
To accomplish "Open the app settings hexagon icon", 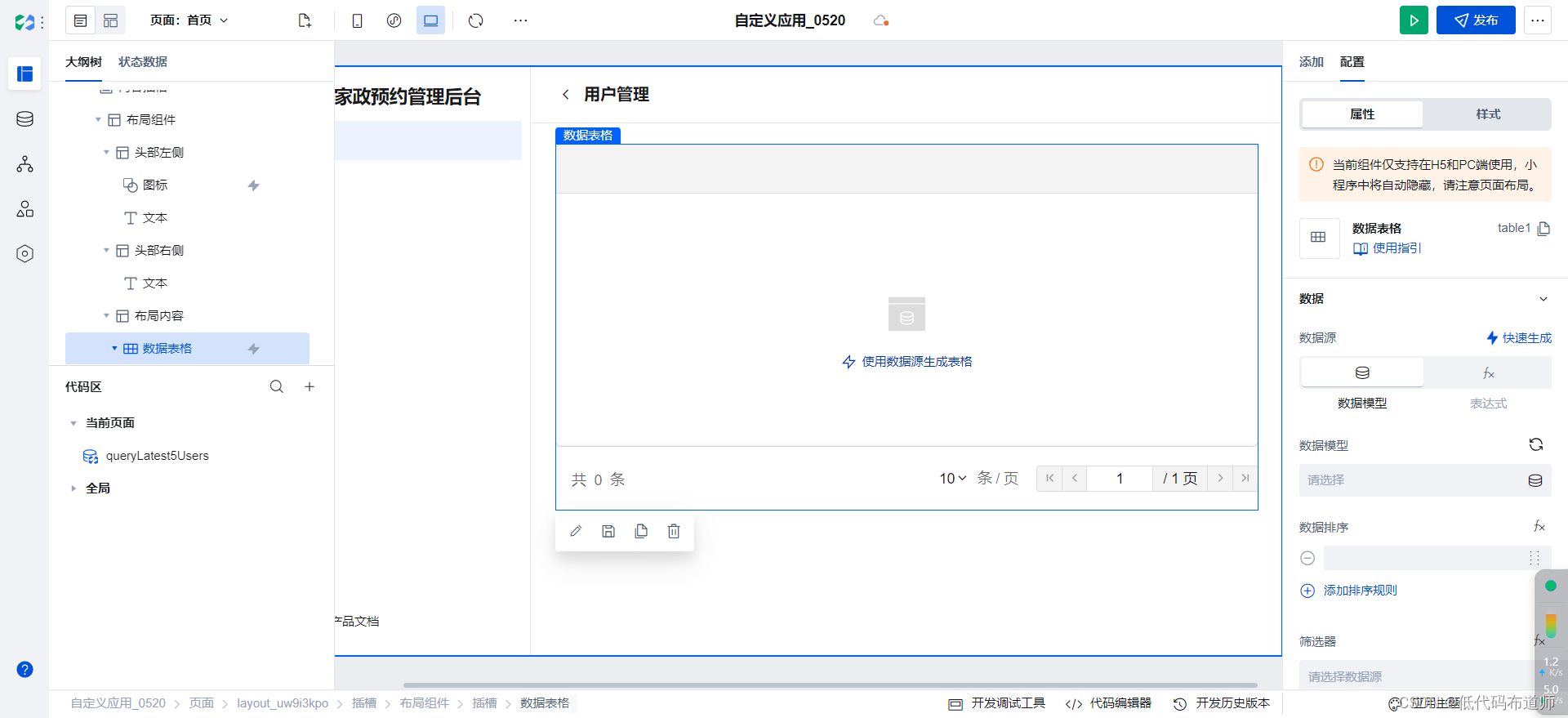I will (24, 254).
